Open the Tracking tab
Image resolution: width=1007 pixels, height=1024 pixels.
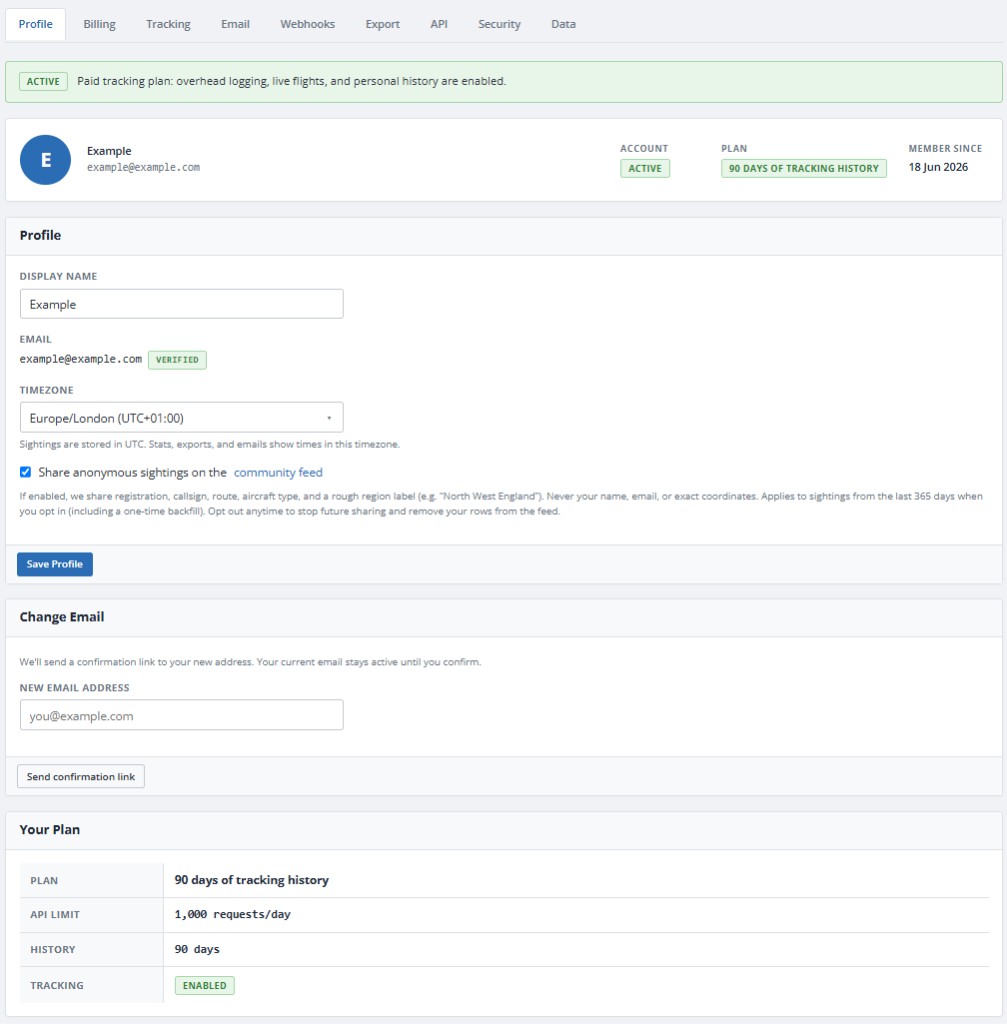(x=168, y=24)
